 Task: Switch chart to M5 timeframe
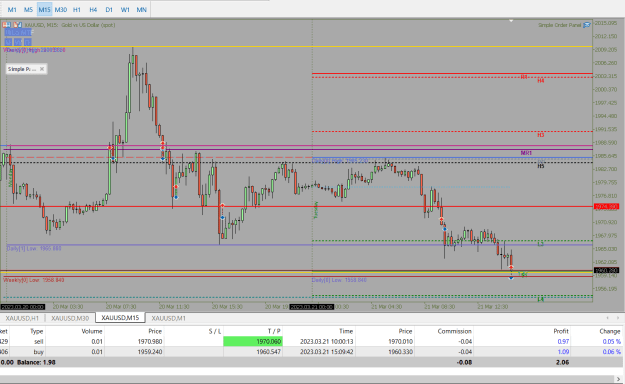[28, 10]
